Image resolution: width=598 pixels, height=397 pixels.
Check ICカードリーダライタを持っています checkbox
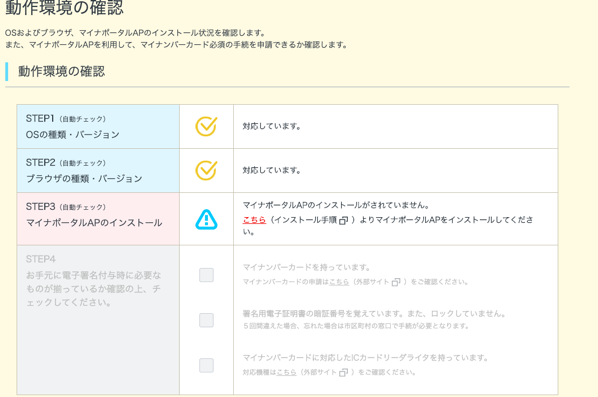click(206, 365)
